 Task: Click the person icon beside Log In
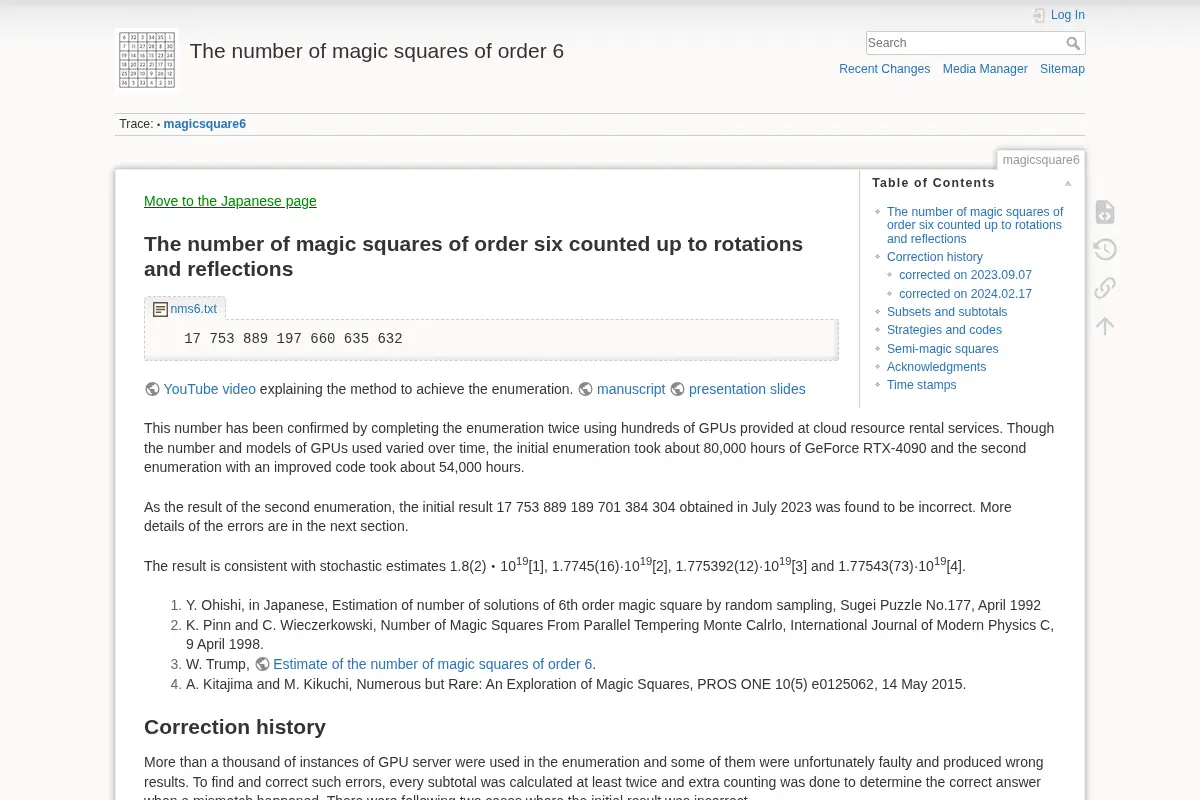click(1039, 15)
